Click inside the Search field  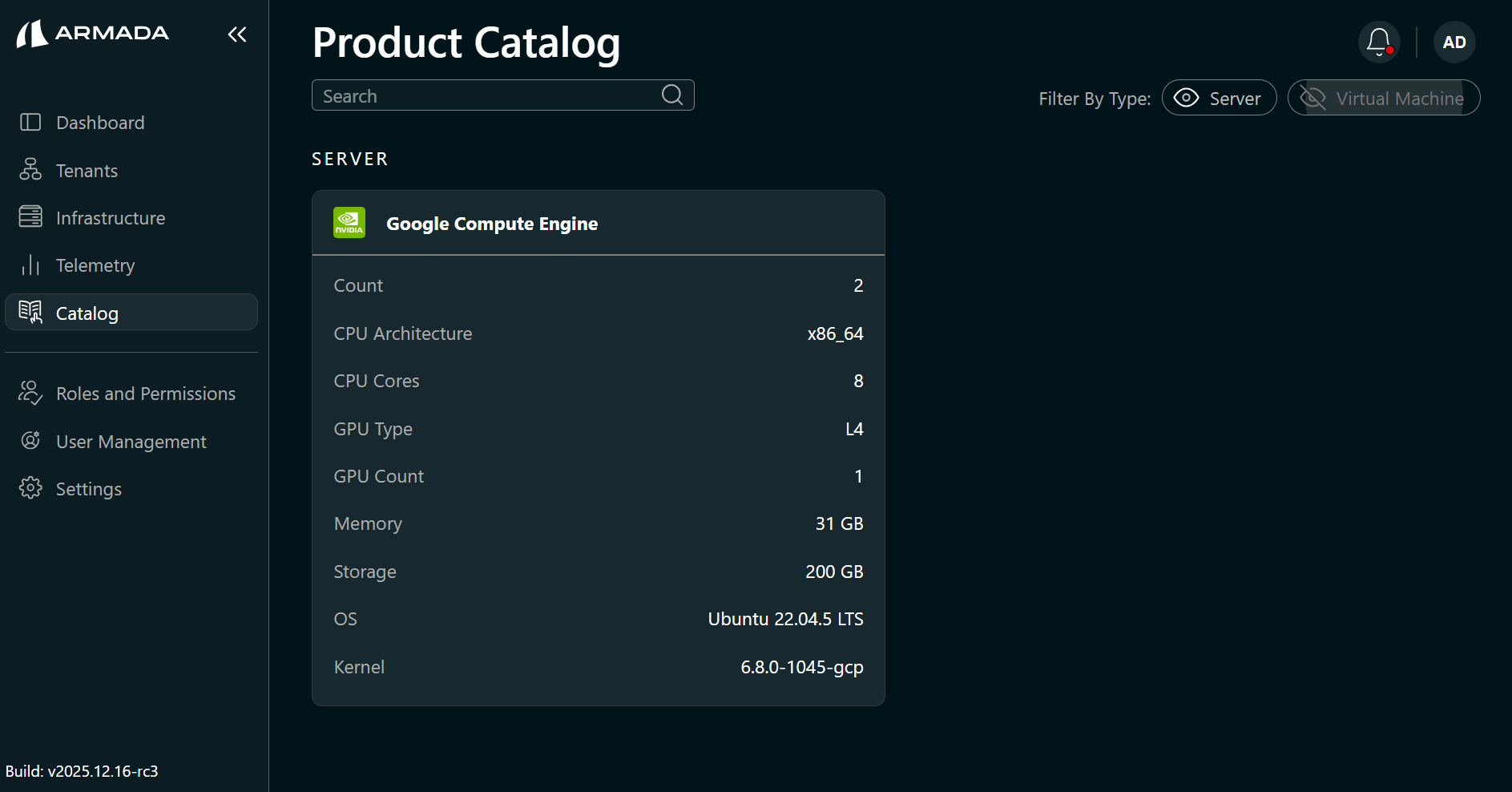click(x=481, y=95)
